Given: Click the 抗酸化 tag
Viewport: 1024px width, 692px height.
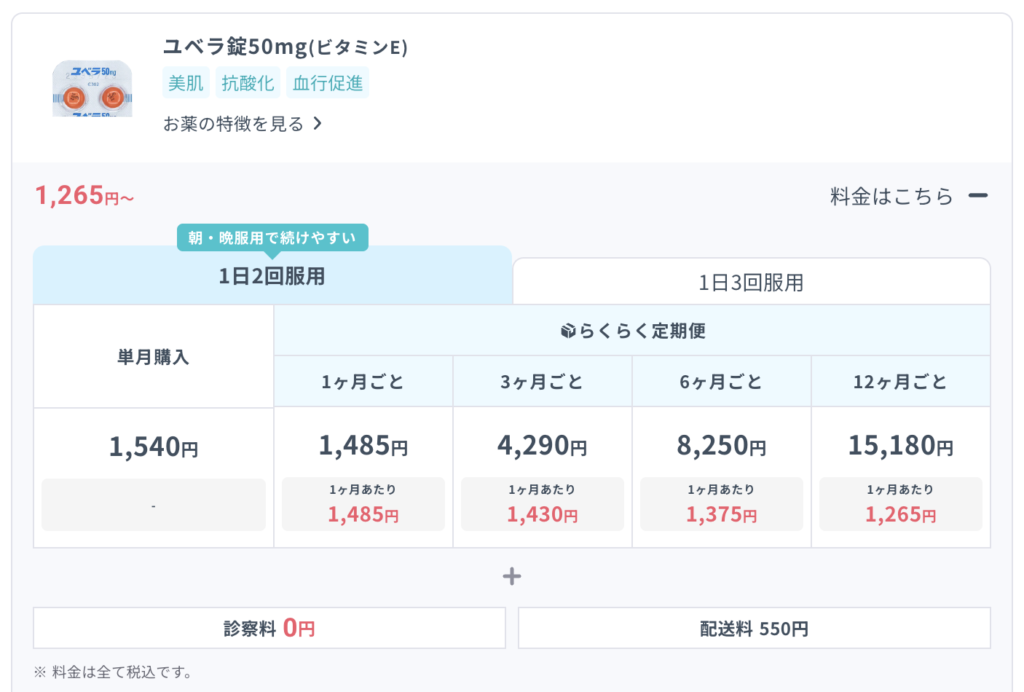Looking at the screenshot, I should pos(248,83).
